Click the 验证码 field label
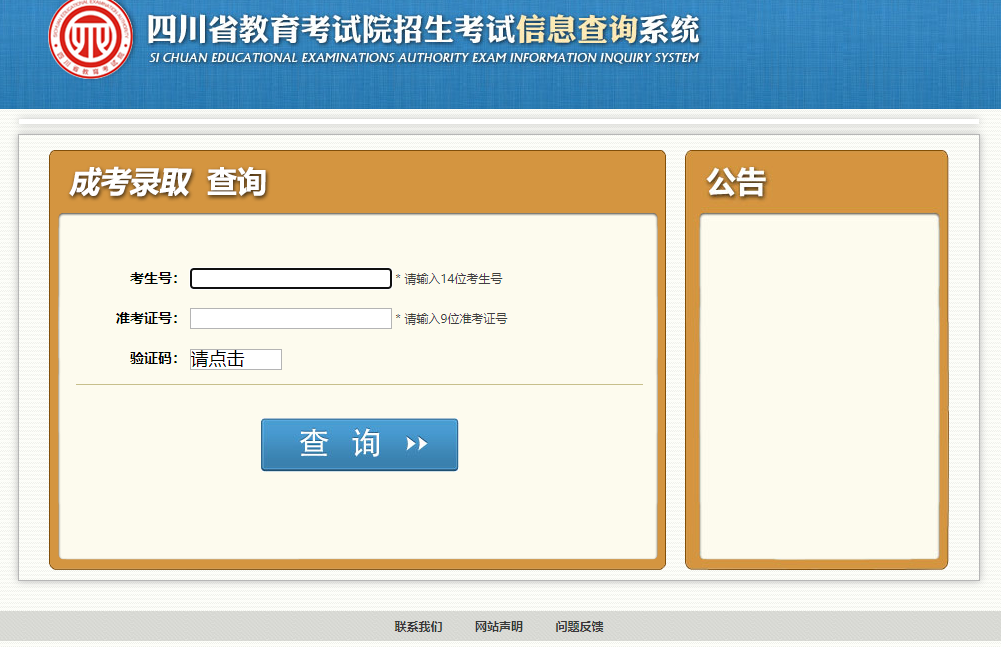Viewport: 1001px width, 647px height. pos(153,359)
